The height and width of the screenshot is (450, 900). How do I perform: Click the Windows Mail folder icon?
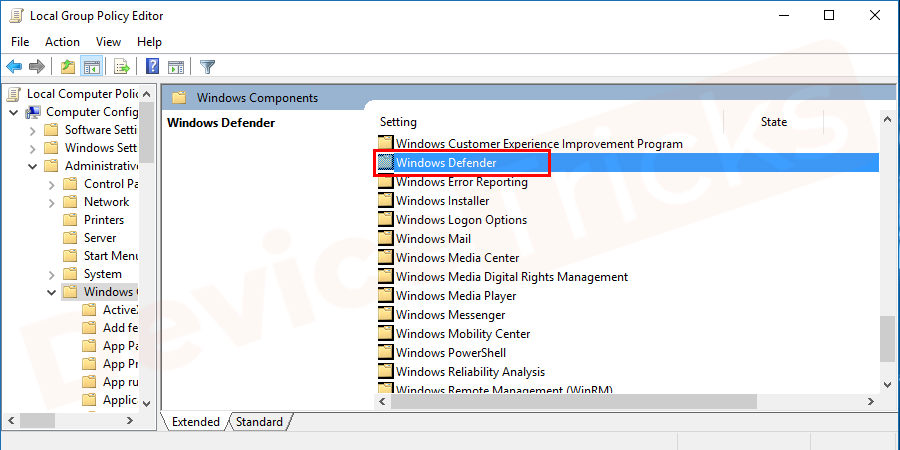coord(386,239)
